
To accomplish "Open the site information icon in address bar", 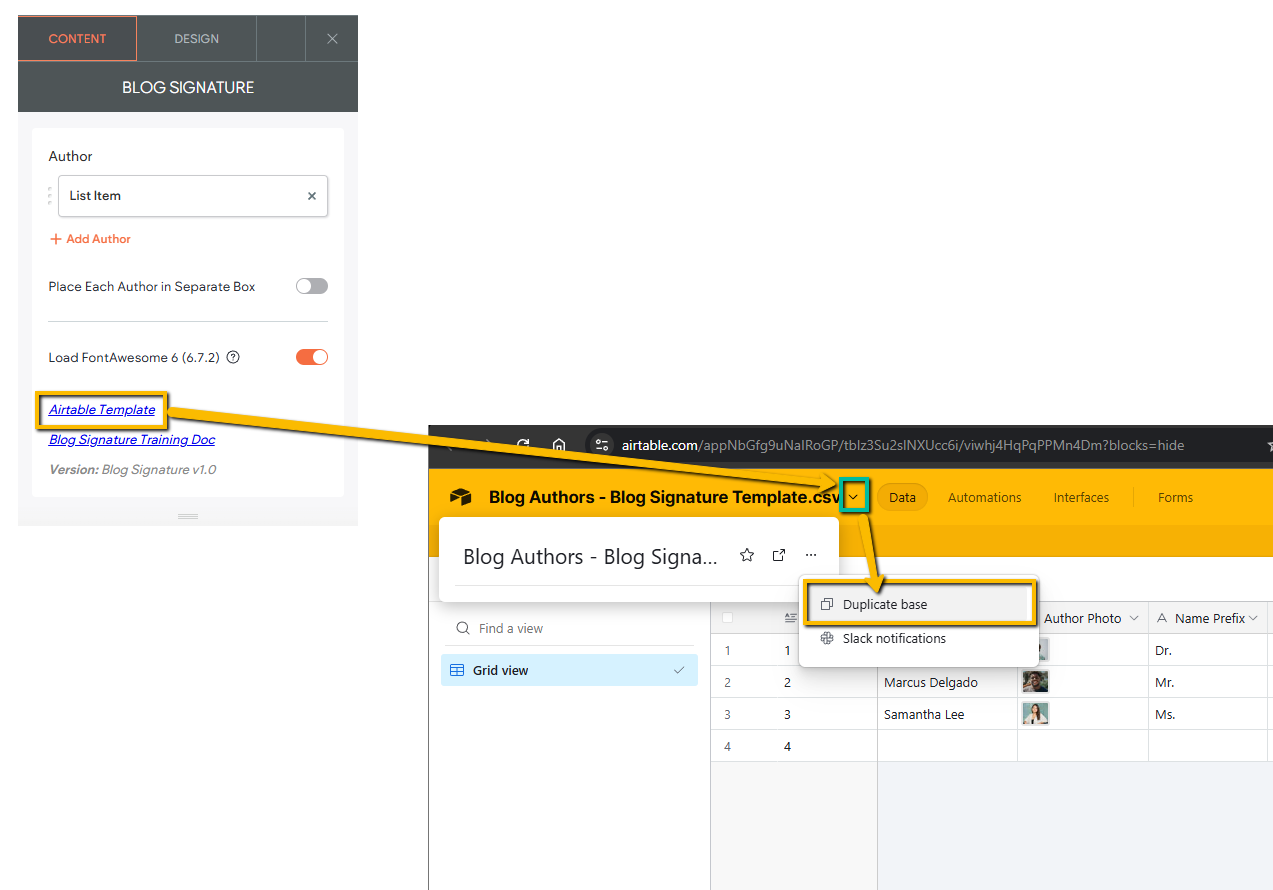I will click(601, 445).
